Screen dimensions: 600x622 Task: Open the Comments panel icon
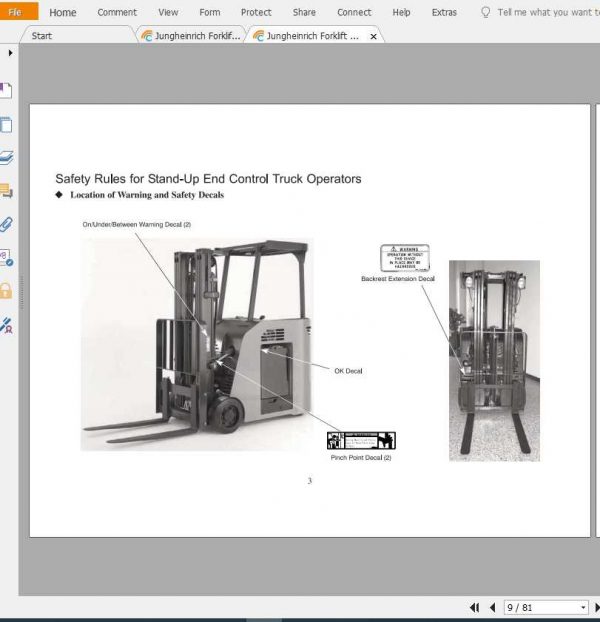(6, 191)
